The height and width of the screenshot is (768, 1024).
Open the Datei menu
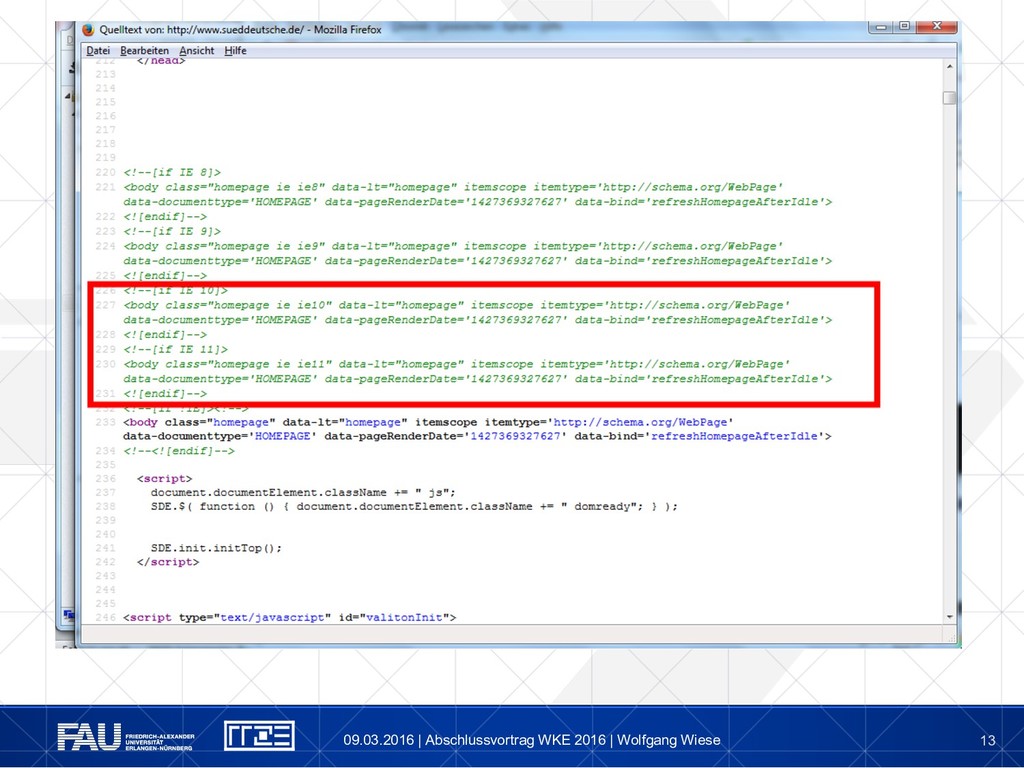(98, 50)
